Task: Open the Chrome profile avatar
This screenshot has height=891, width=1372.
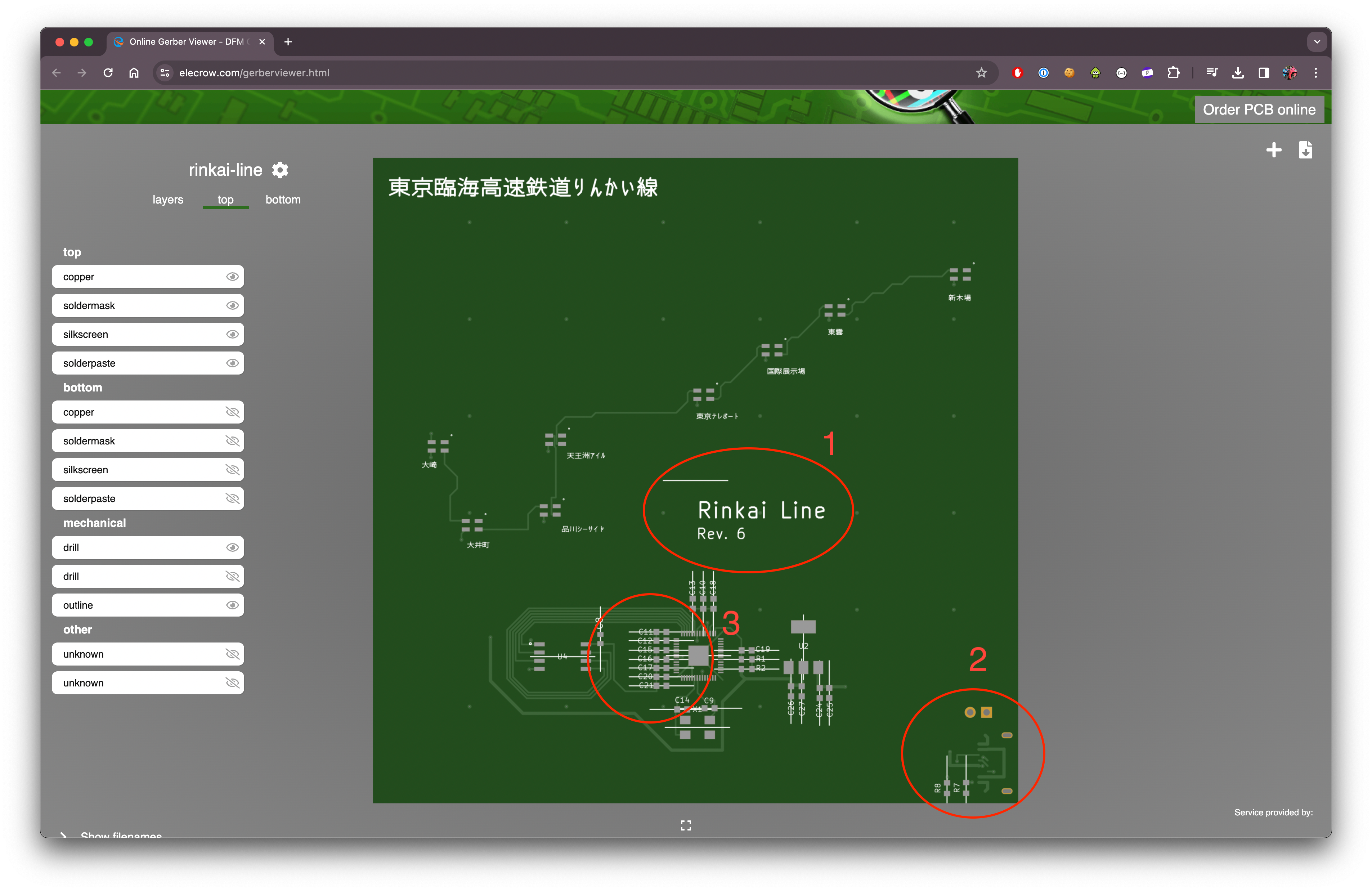Action: point(1290,73)
